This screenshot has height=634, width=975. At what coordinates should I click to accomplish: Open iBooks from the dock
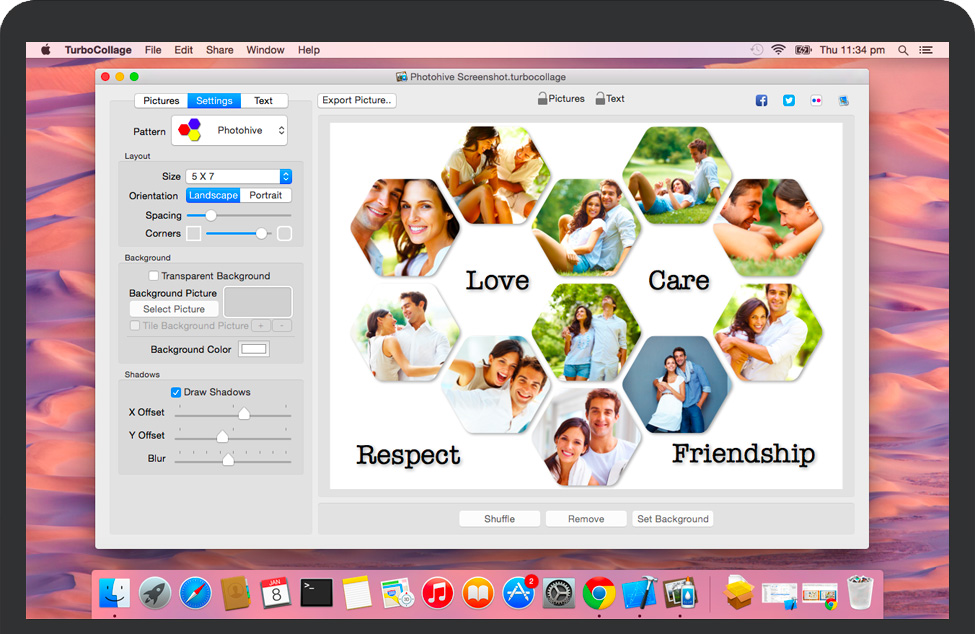point(478,593)
